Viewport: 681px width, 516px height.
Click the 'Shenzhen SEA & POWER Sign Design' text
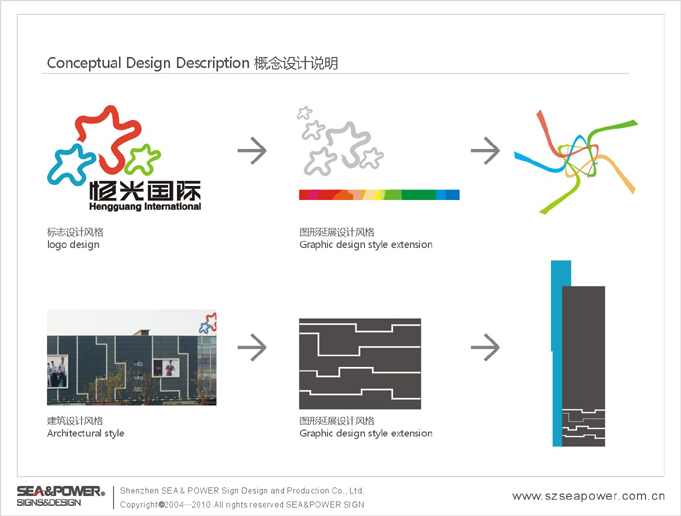click(x=242, y=491)
